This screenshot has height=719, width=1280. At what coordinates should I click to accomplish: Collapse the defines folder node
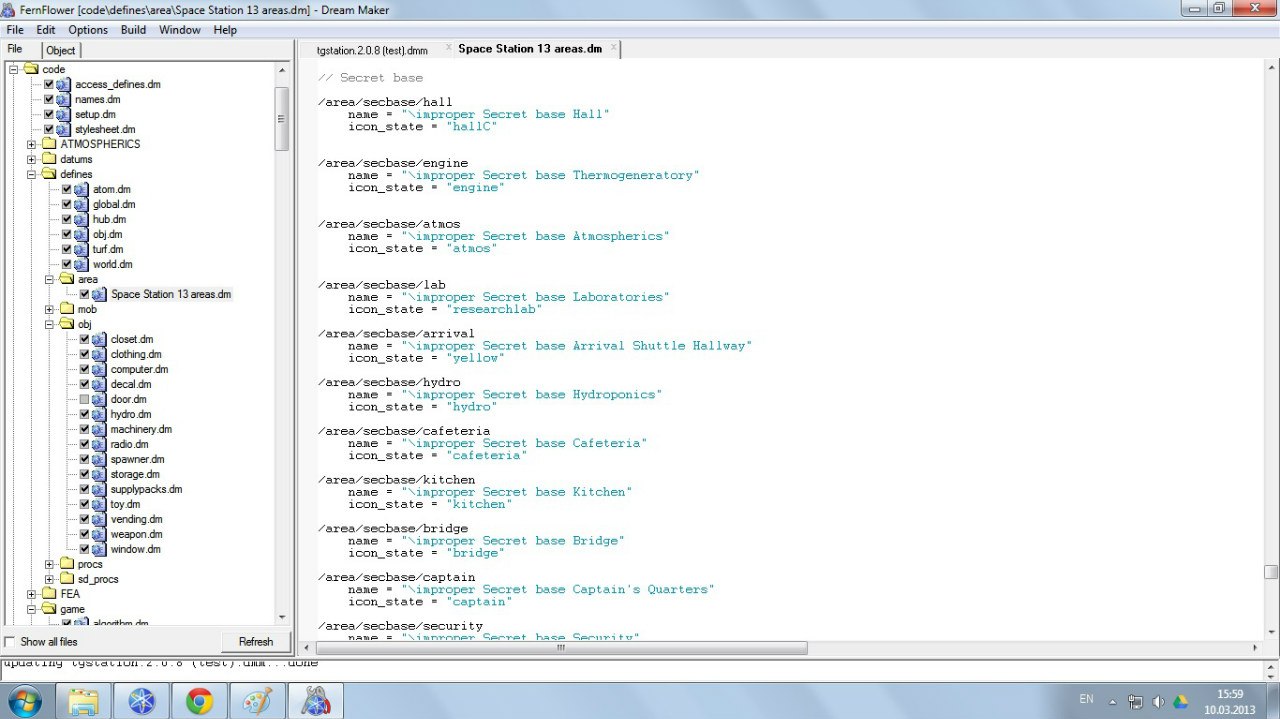pos(32,174)
